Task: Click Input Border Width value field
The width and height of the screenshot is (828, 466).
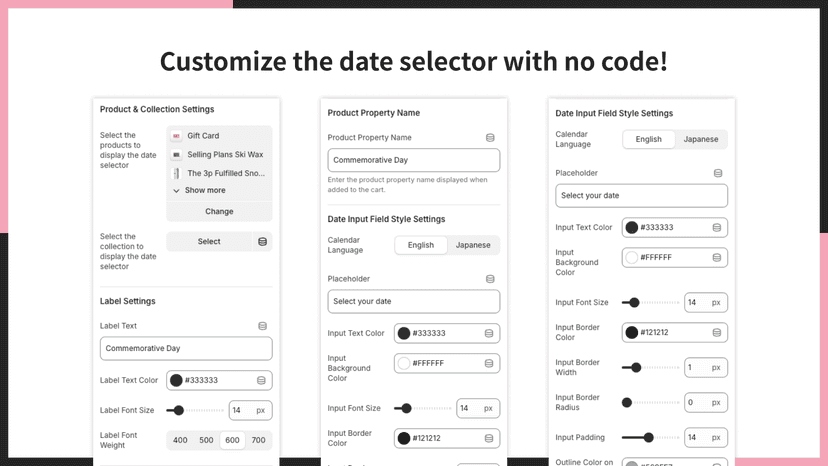Action: (705, 368)
